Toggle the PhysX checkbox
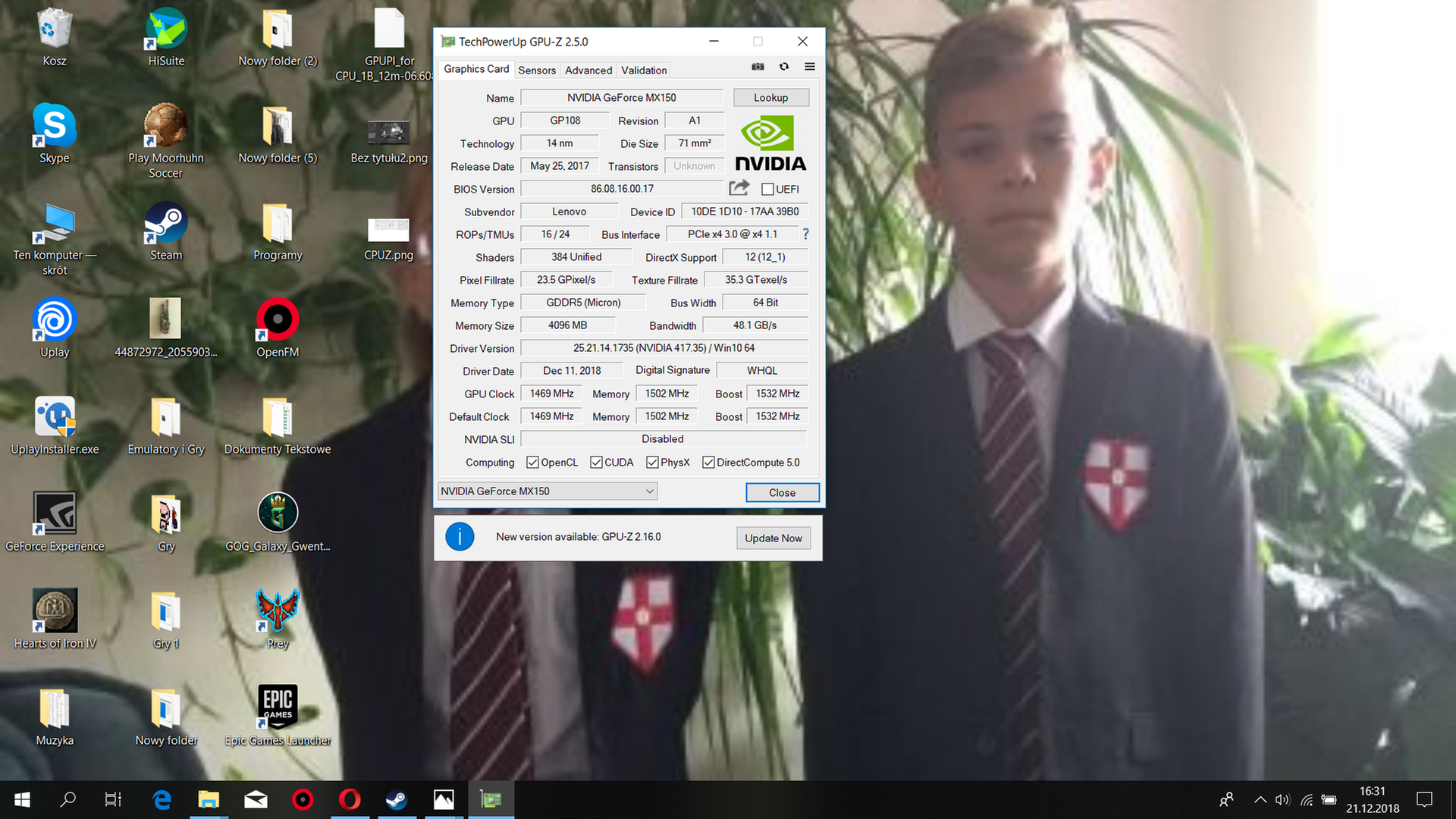The height and width of the screenshot is (819, 1456). (x=652, y=463)
